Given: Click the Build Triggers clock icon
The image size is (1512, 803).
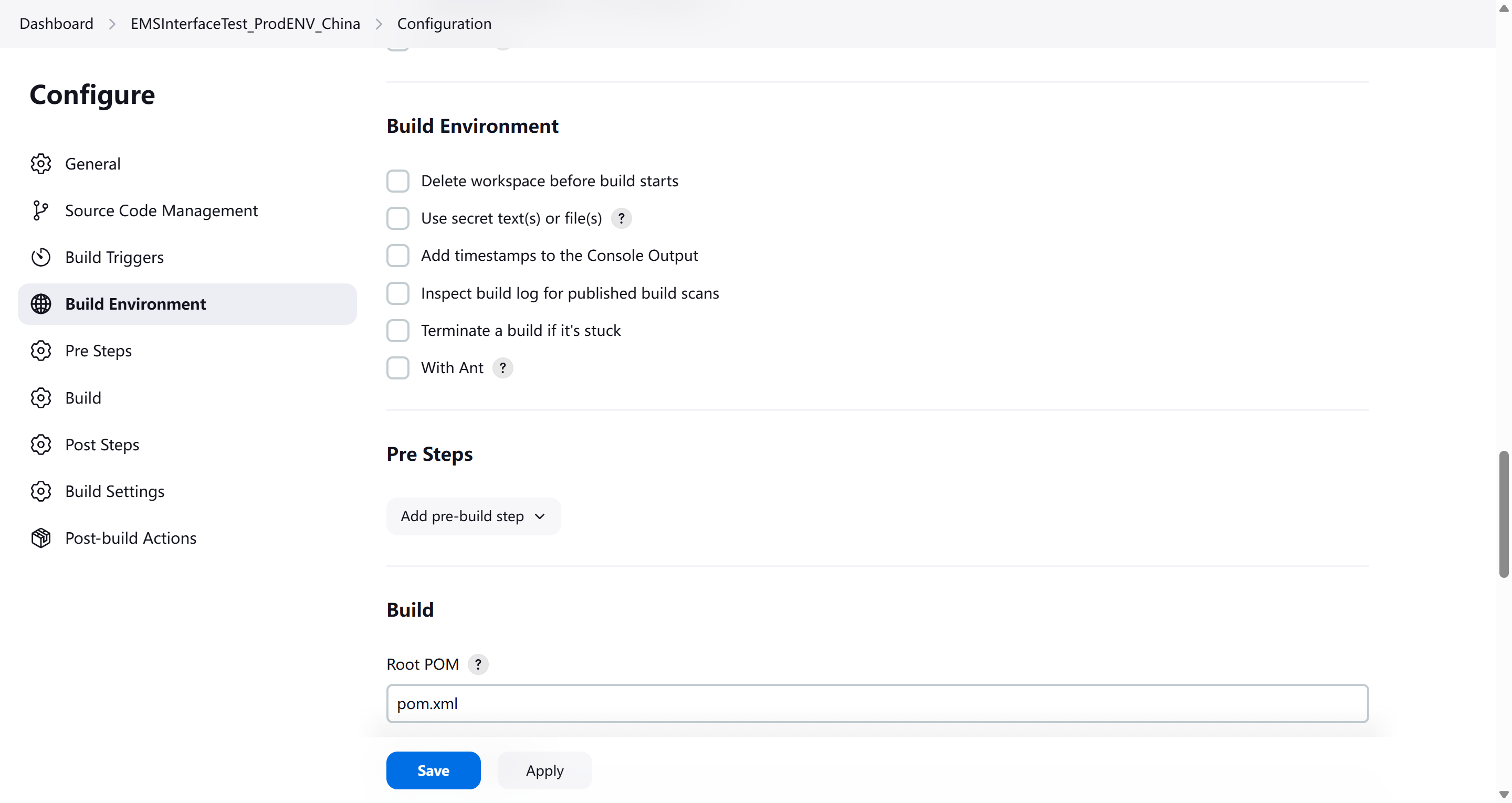Looking at the screenshot, I should 40,257.
